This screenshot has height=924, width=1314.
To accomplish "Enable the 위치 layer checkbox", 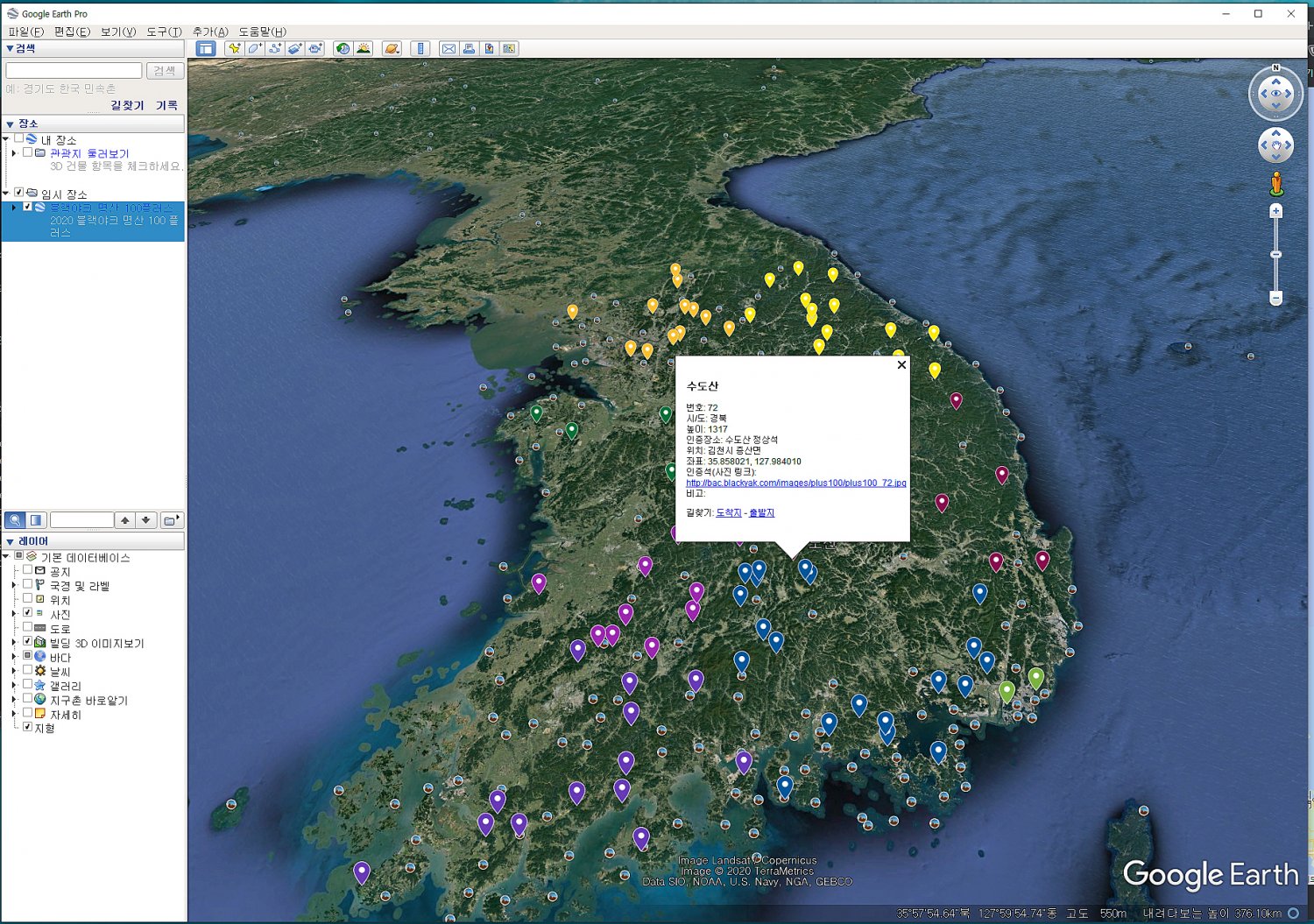I will point(28,599).
